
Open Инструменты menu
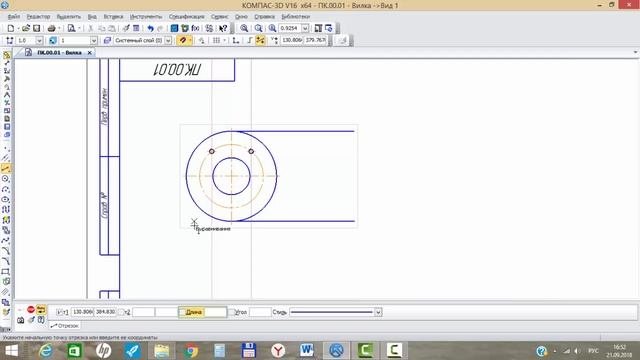[x=146, y=17]
